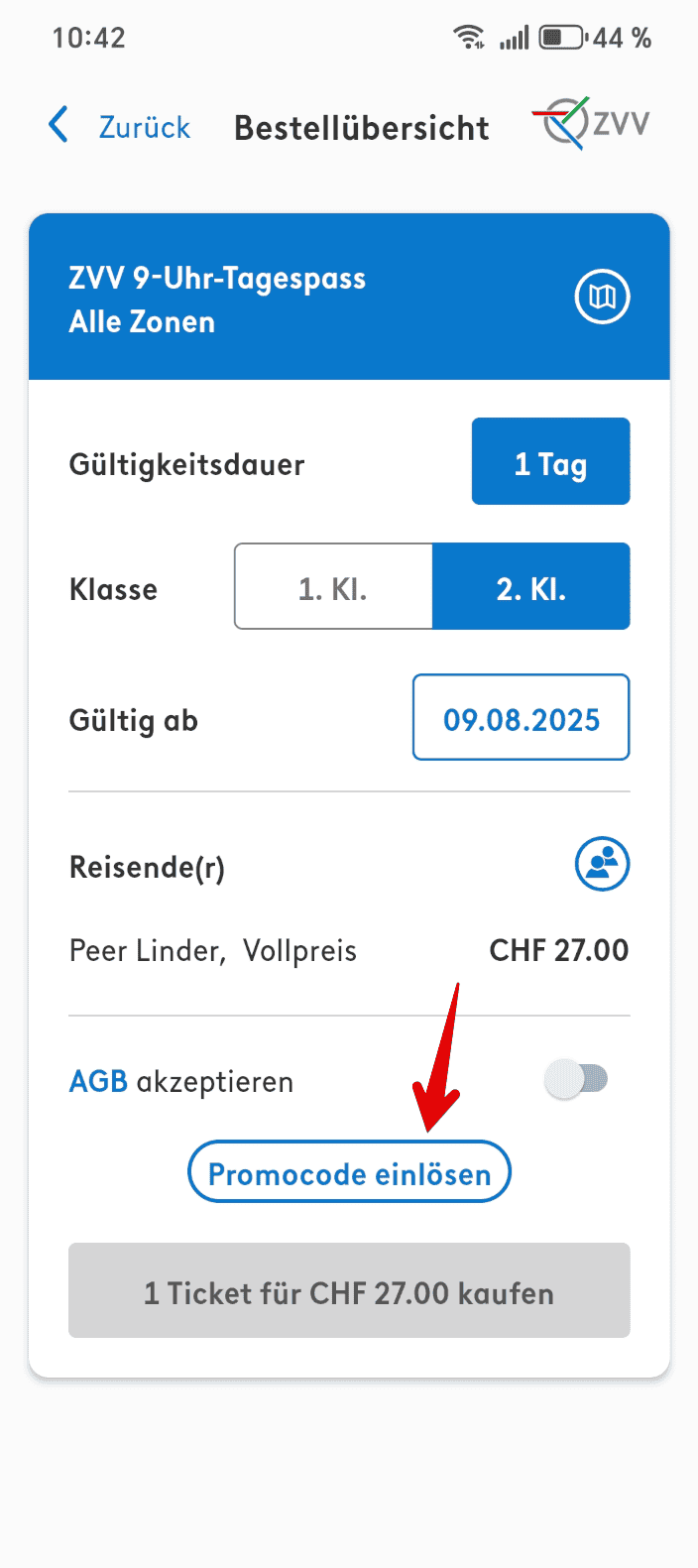698x1568 pixels.
Task: Go back via Zurück label
Action: [x=144, y=127]
